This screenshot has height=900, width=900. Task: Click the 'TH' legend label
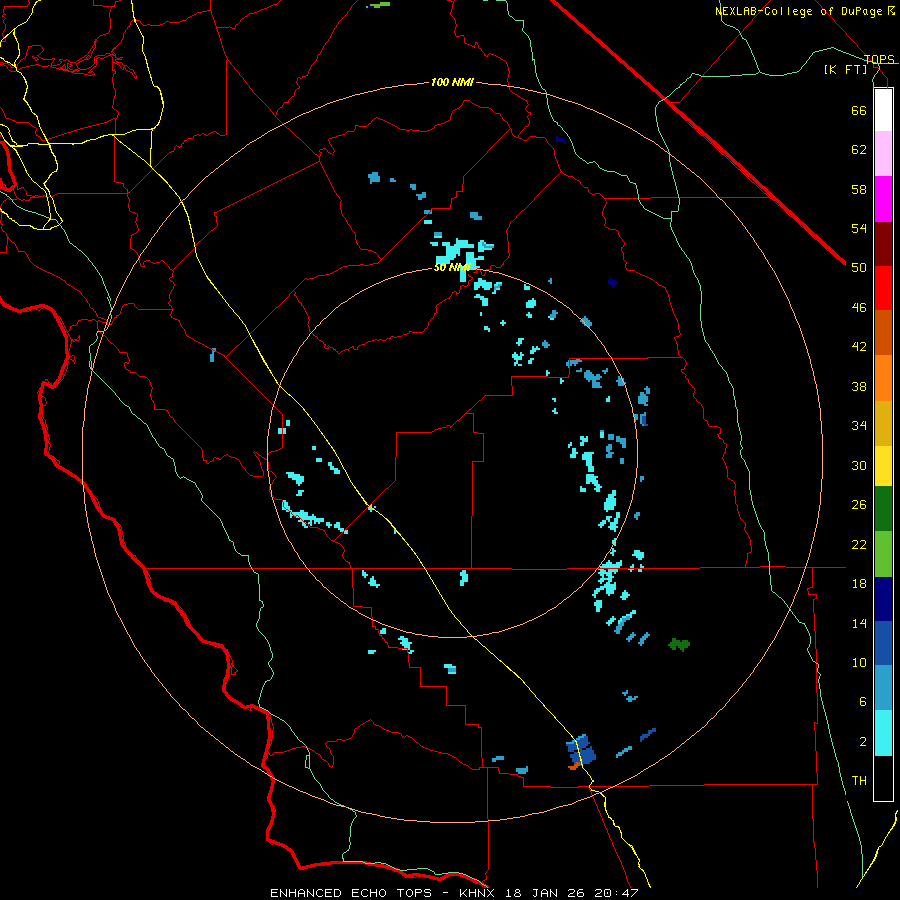coord(859,781)
